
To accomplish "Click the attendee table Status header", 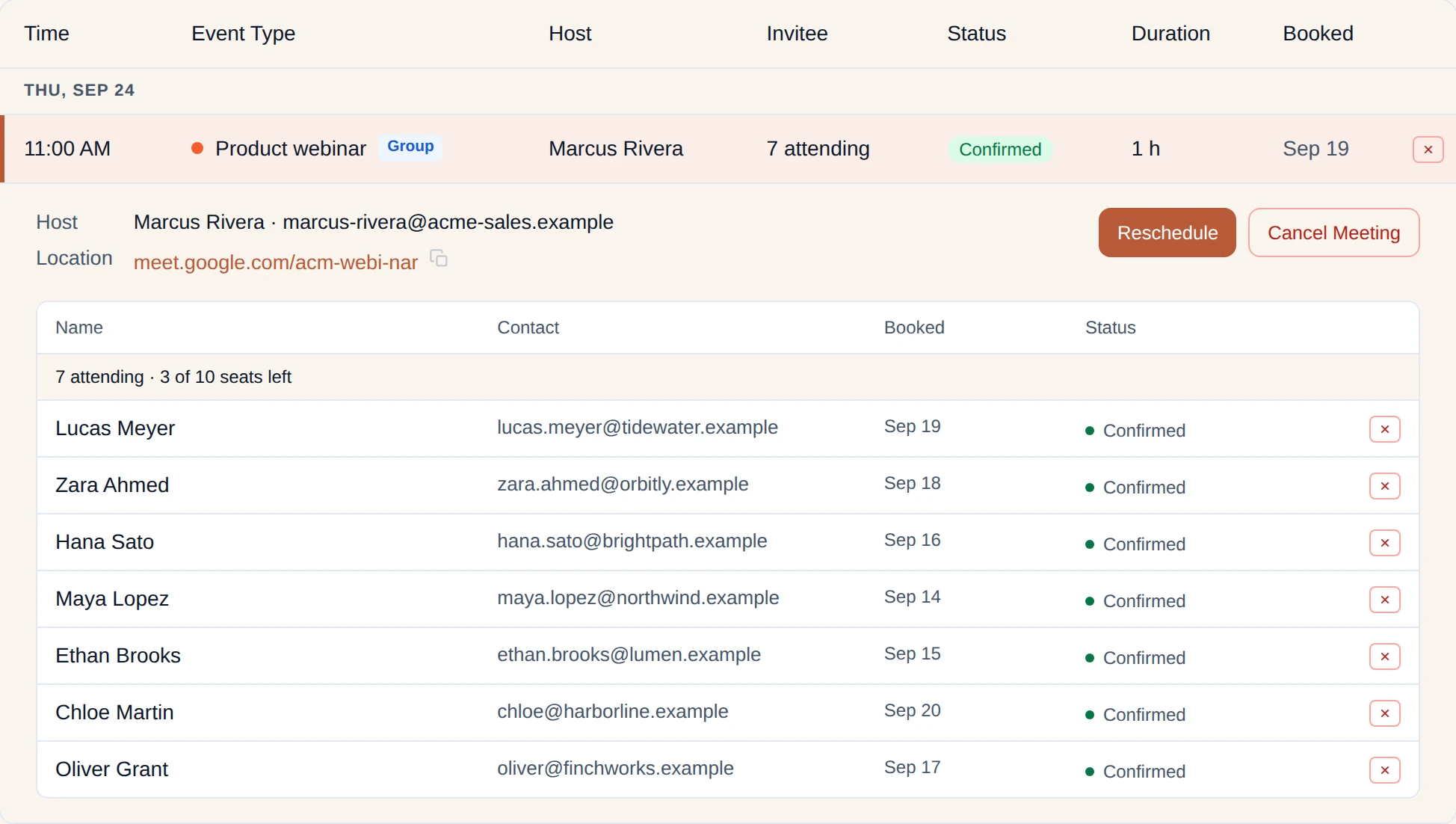I will click(x=1110, y=328).
